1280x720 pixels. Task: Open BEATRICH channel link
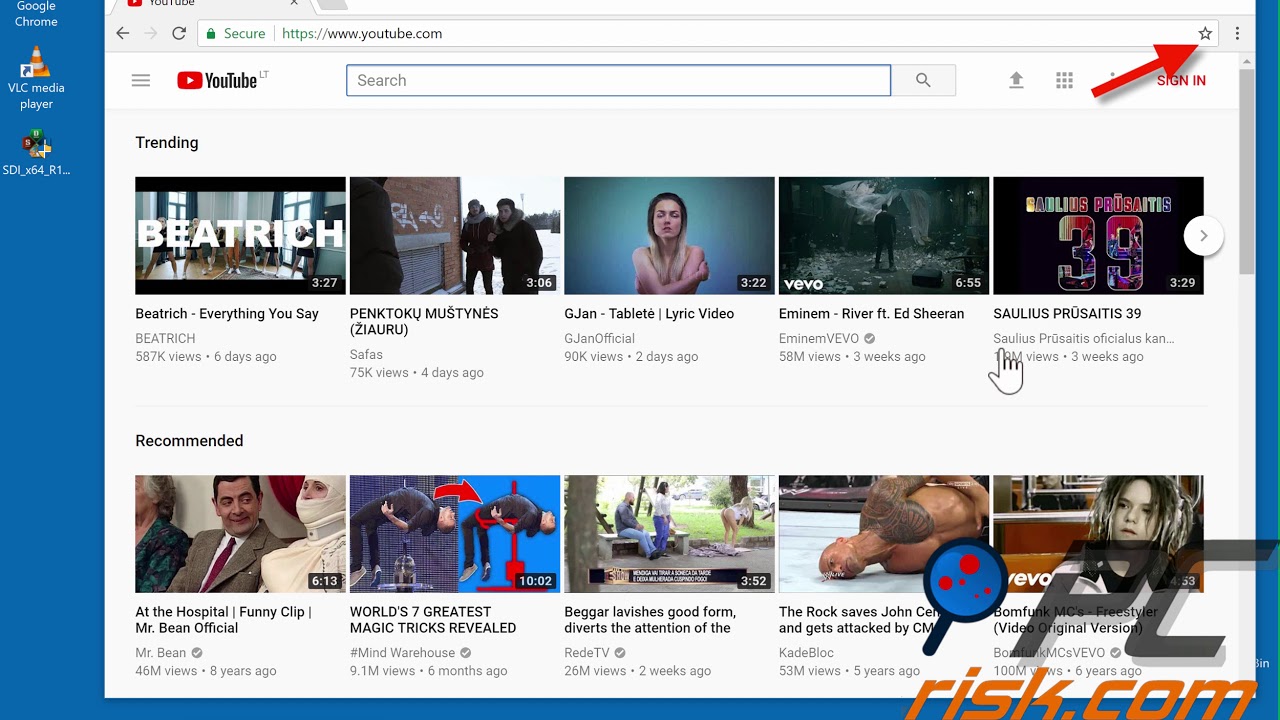click(165, 339)
